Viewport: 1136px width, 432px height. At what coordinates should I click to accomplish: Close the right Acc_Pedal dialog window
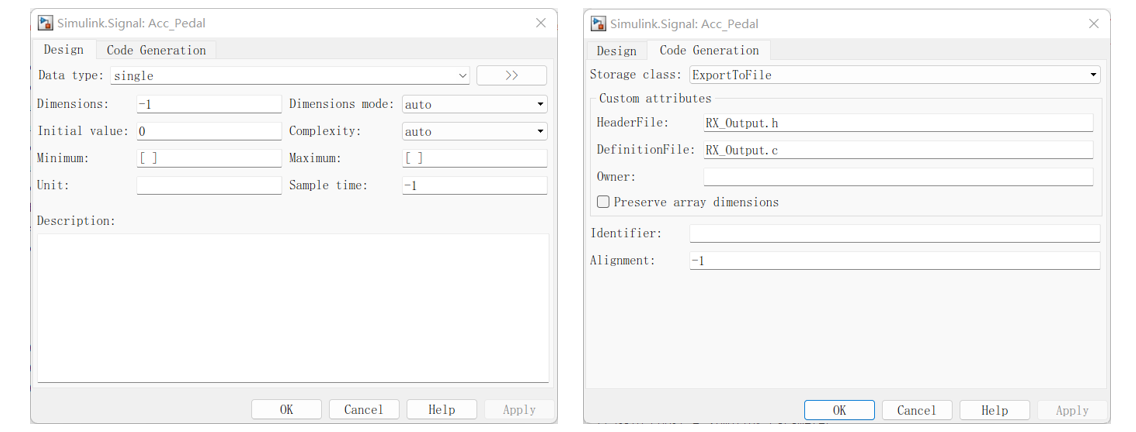point(1093,23)
